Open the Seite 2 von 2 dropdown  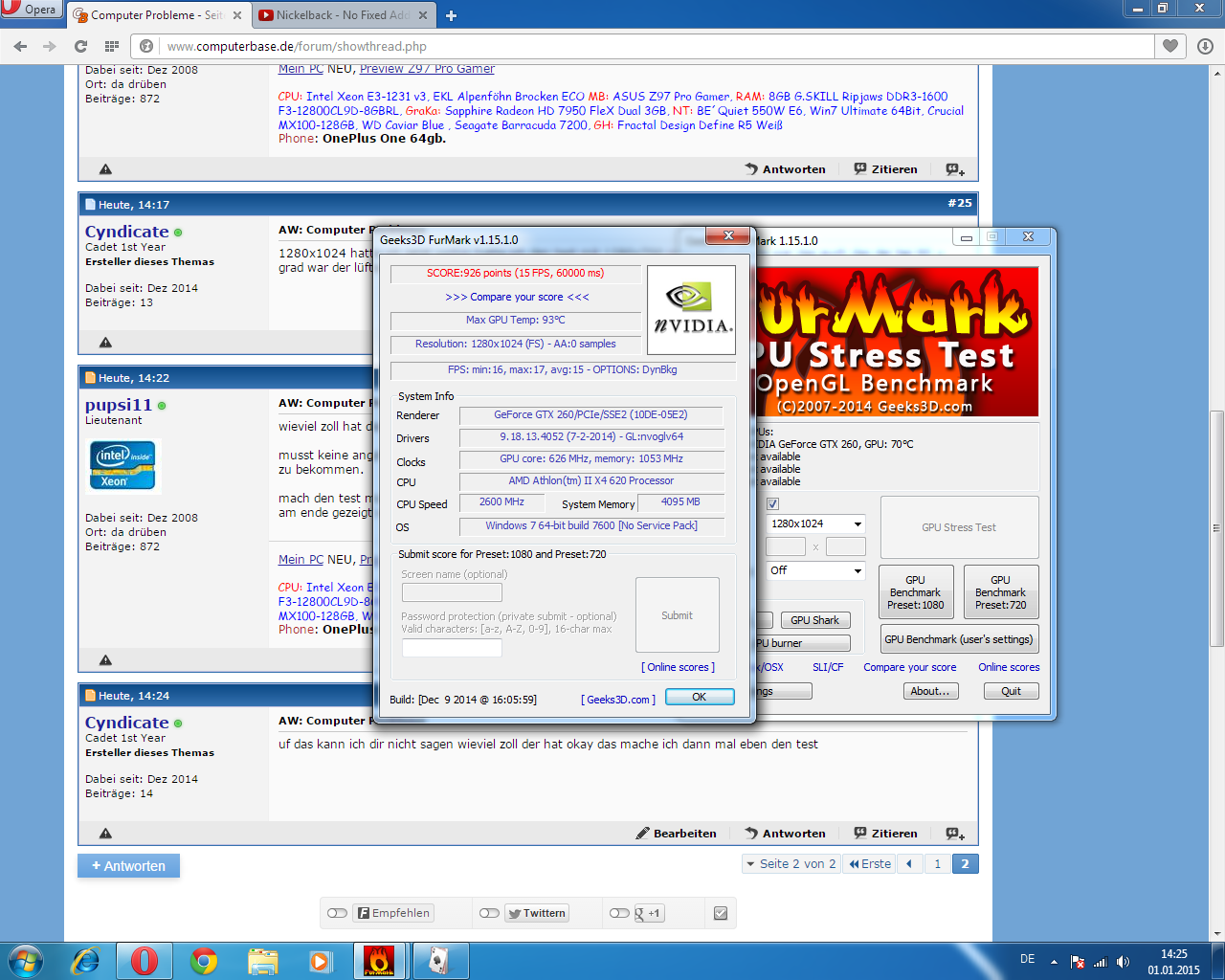coord(791,863)
